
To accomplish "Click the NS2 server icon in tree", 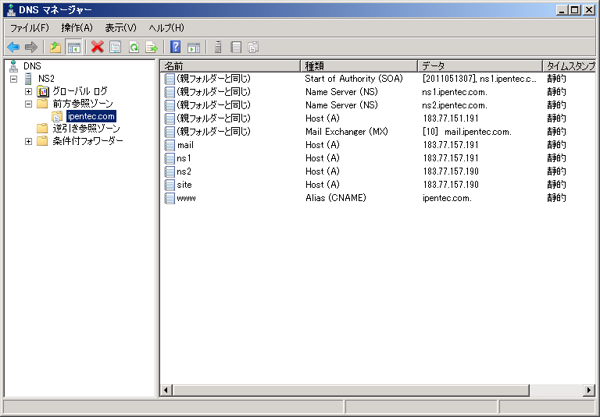I will tap(28, 79).
